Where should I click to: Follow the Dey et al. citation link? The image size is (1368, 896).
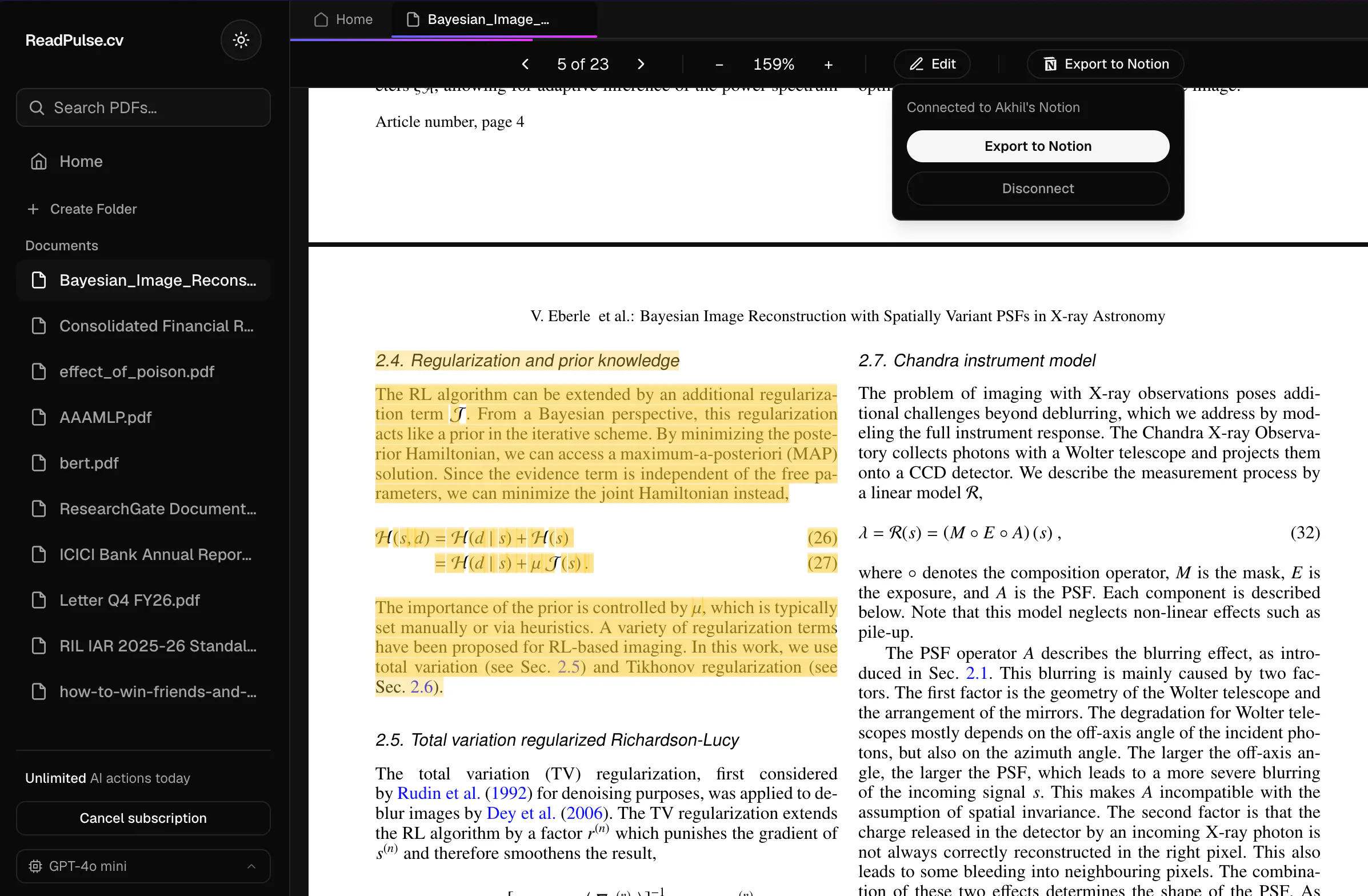pyautogui.click(x=521, y=813)
